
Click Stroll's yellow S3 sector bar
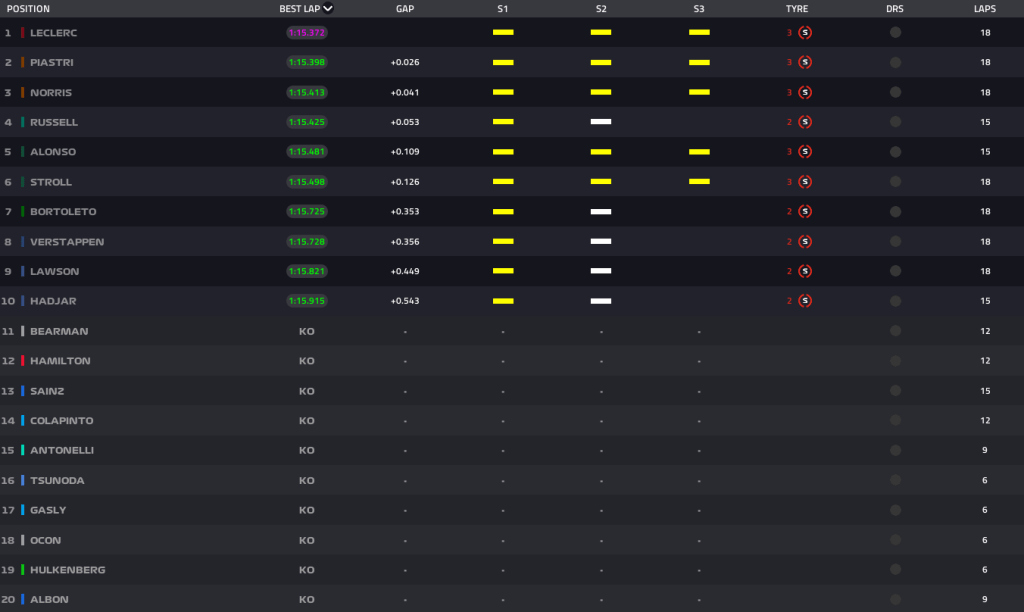pos(699,182)
